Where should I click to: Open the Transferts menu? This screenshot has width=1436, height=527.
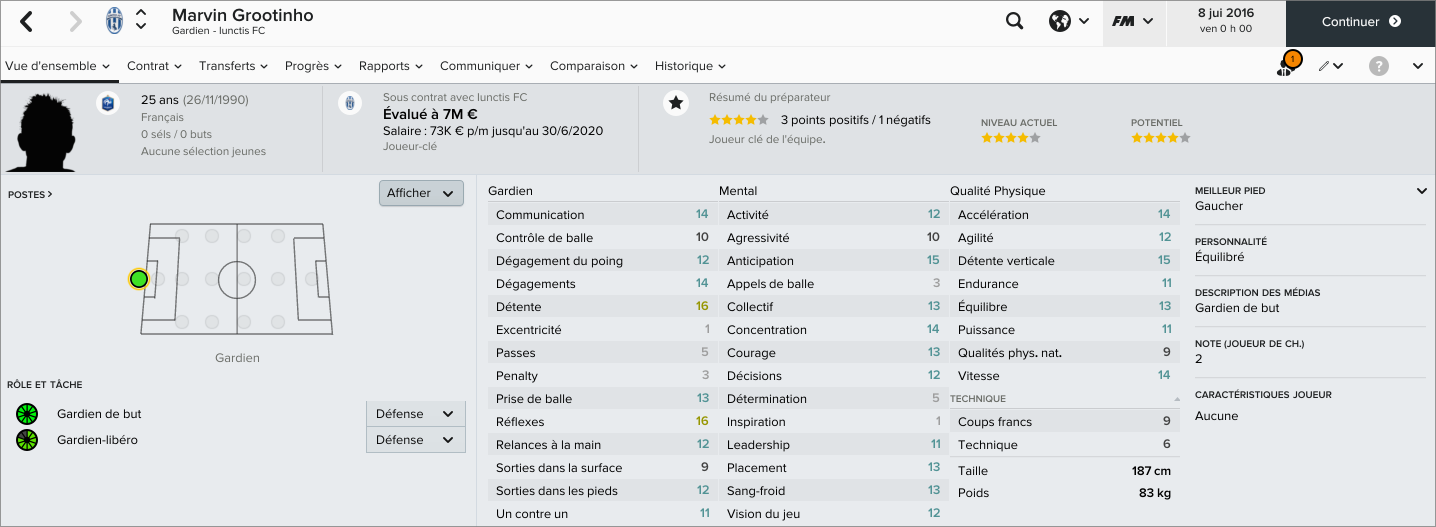coord(233,66)
